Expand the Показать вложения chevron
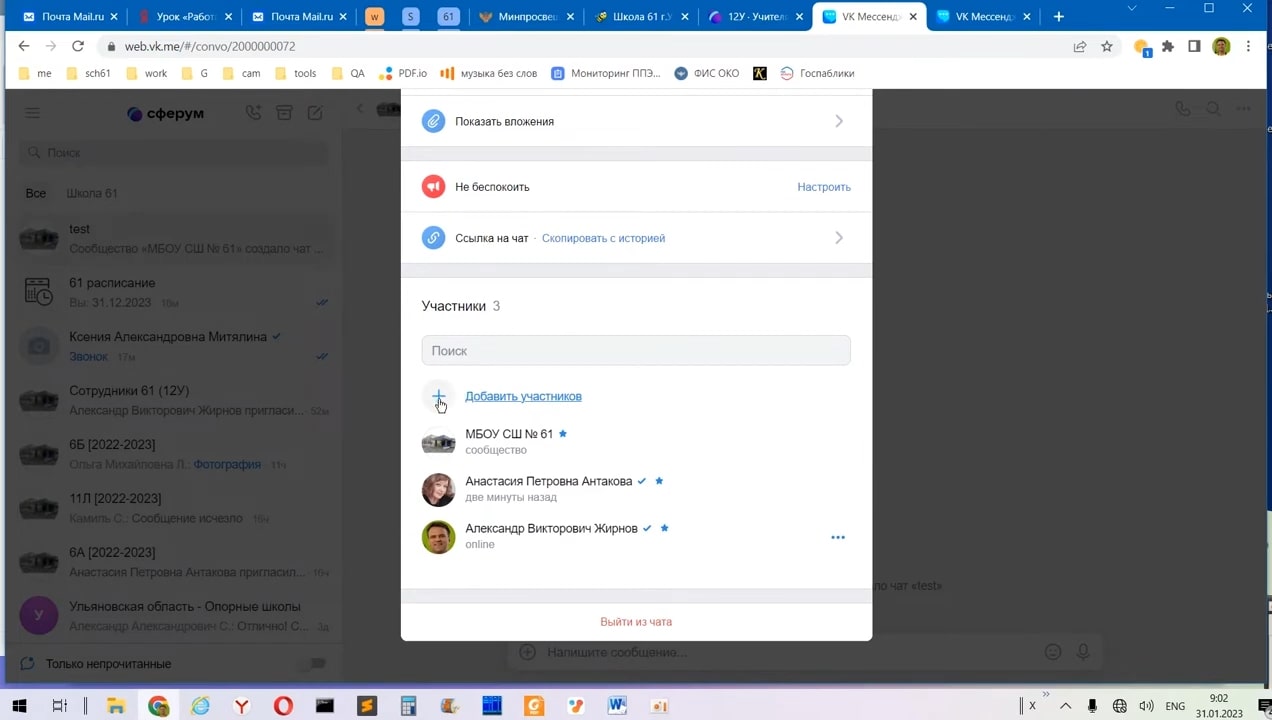The height and width of the screenshot is (720, 1272). point(839,121)
